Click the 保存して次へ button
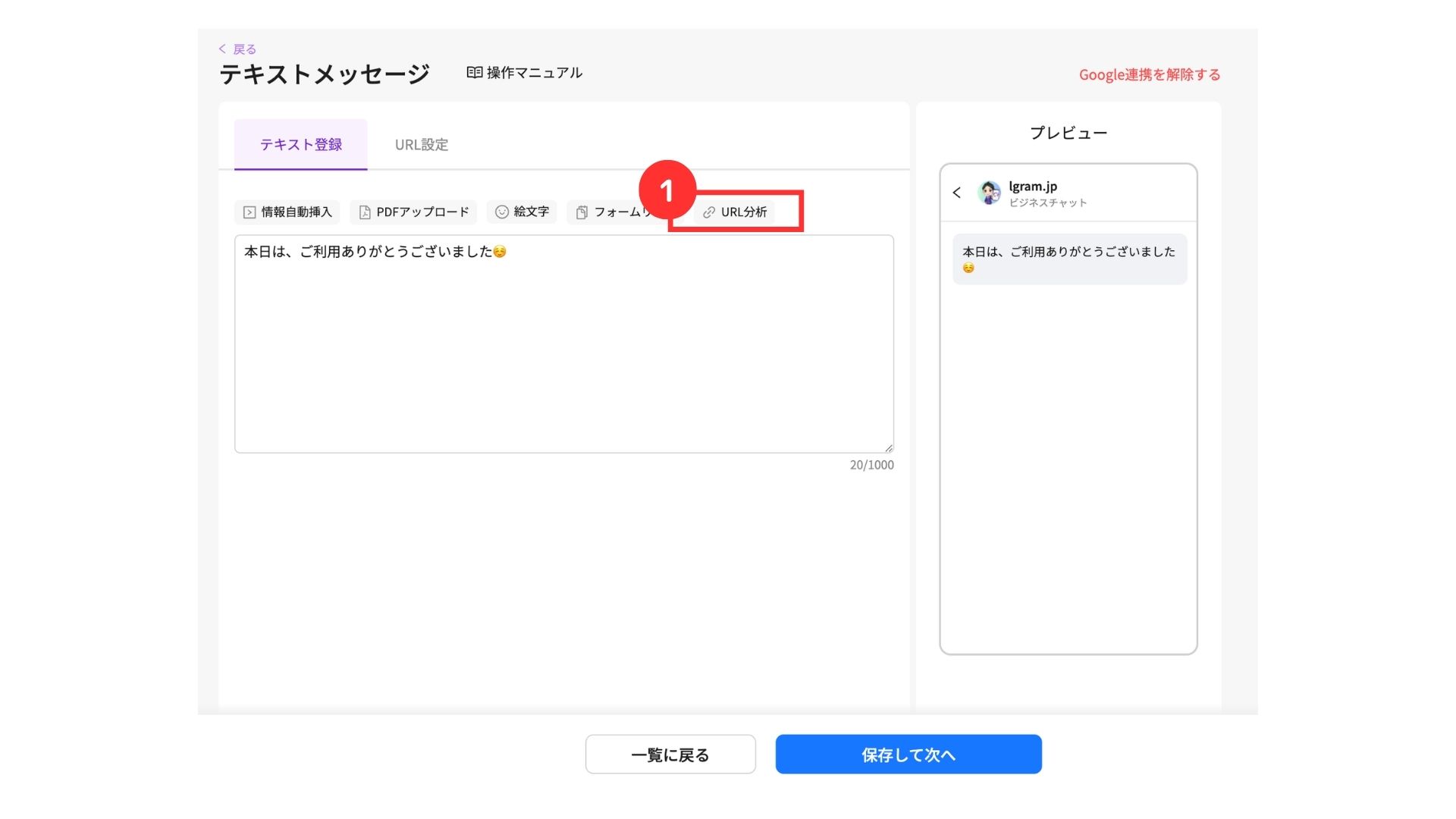This screenshot has height=819, width=1456. click(x=908, y=755)
